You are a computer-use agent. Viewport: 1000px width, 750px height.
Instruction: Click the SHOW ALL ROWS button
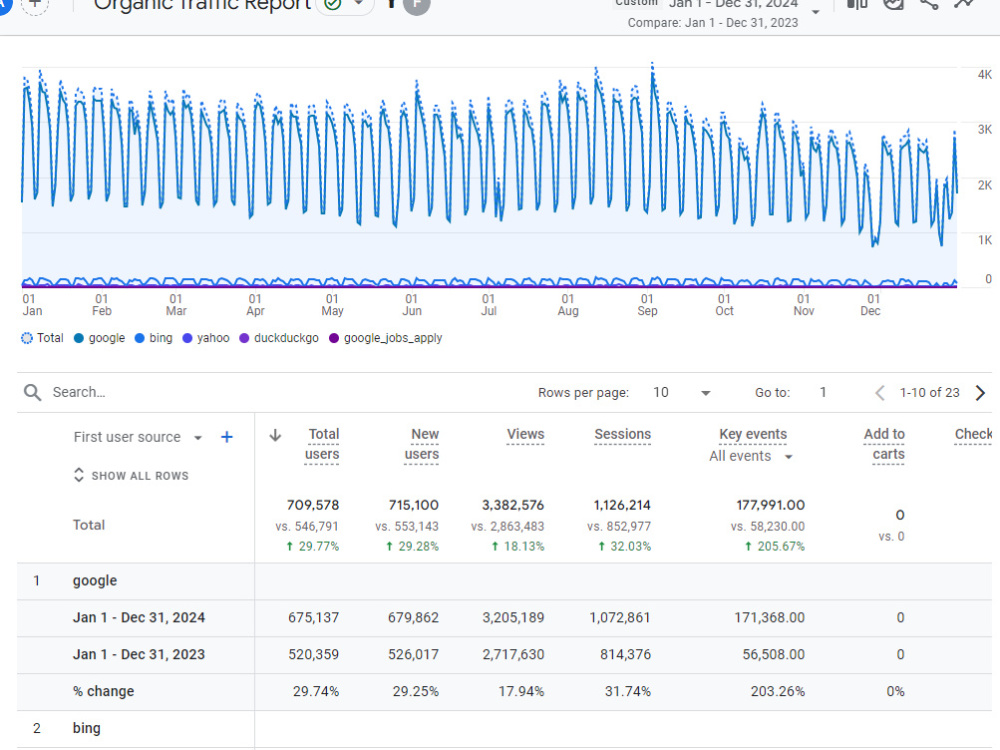point(131,476)
